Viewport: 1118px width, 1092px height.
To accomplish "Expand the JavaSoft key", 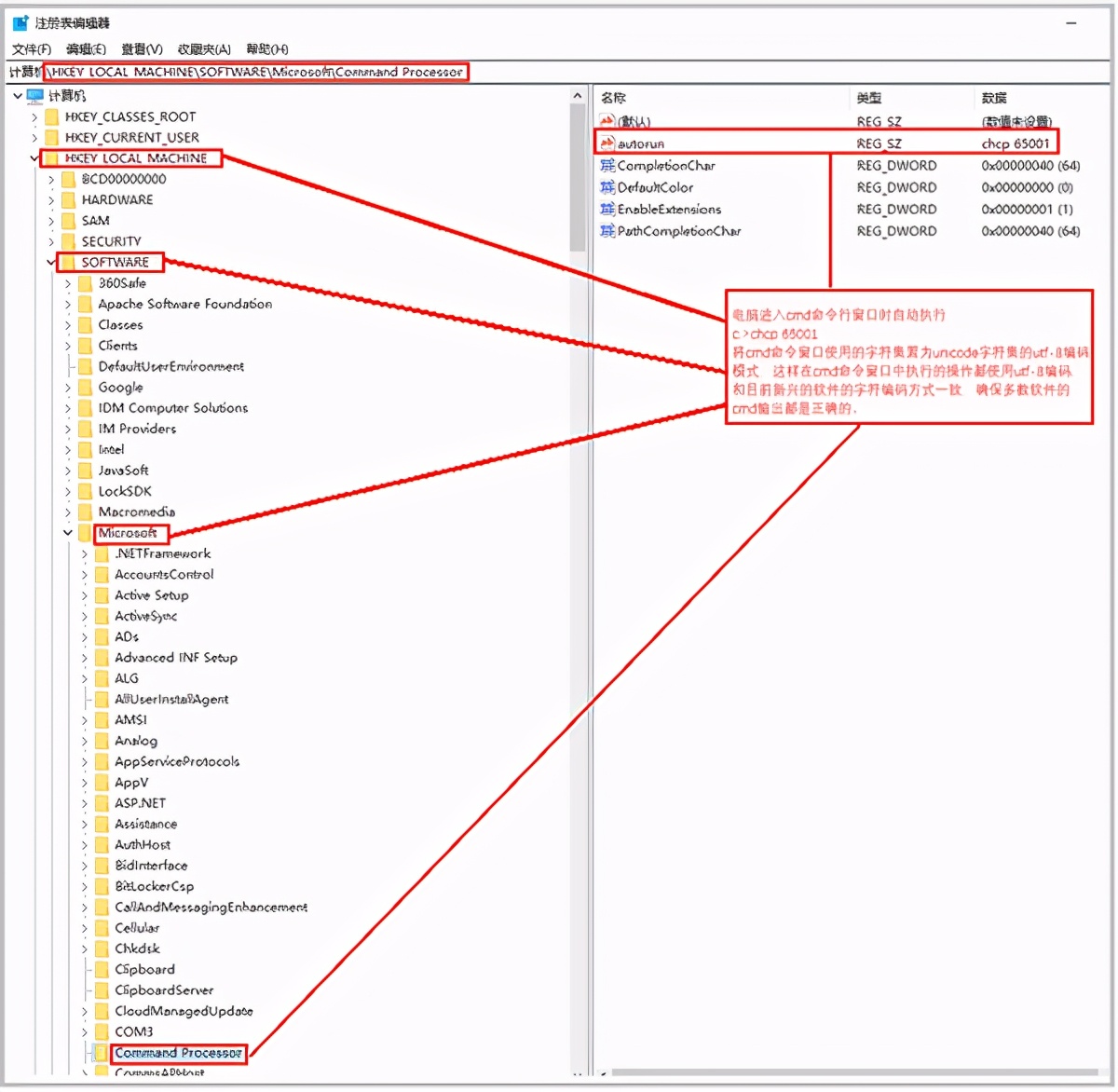I will (x=68, y=471).
